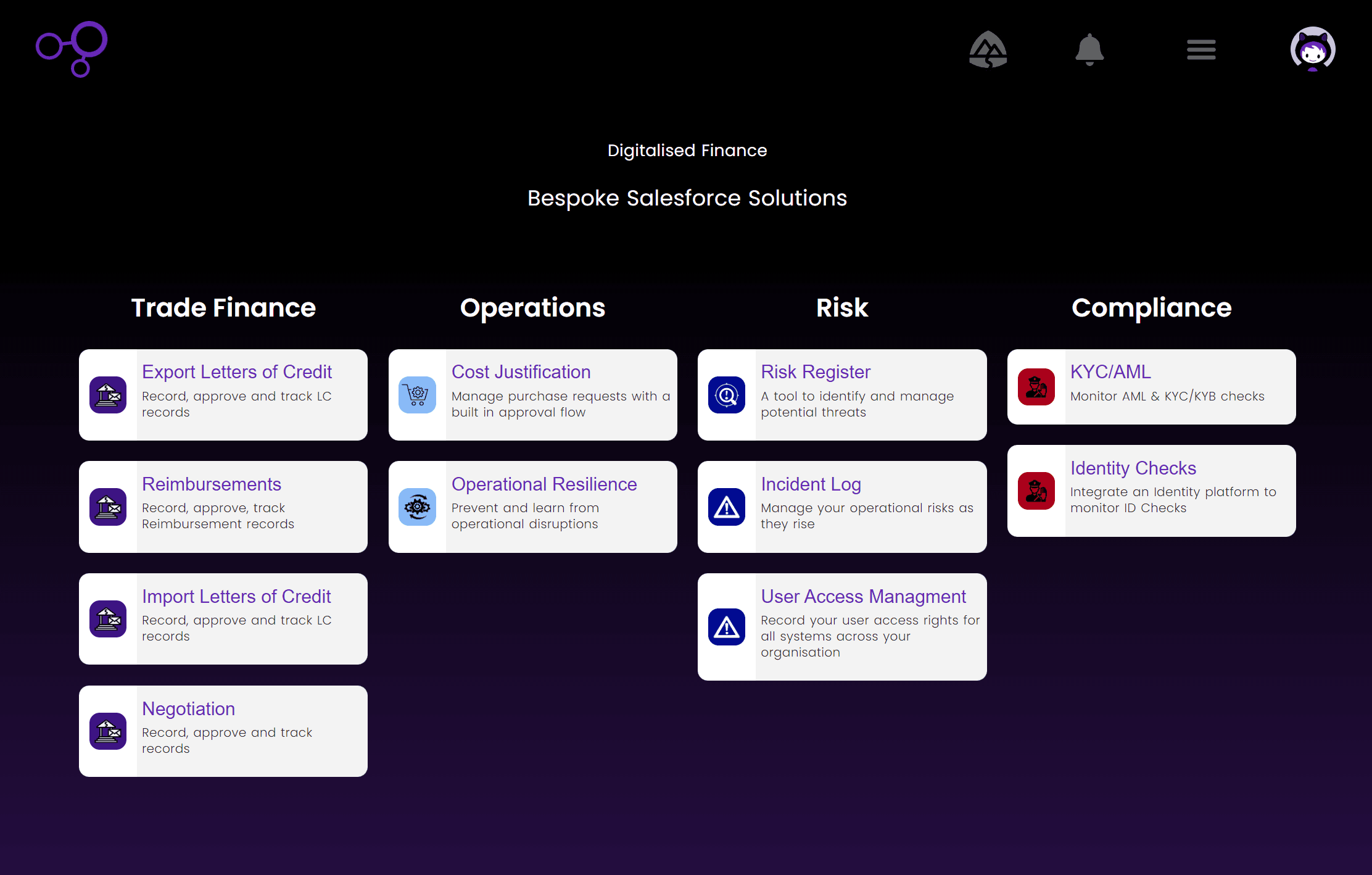Open the Cost Justification solution

click(x=521, y=372)
